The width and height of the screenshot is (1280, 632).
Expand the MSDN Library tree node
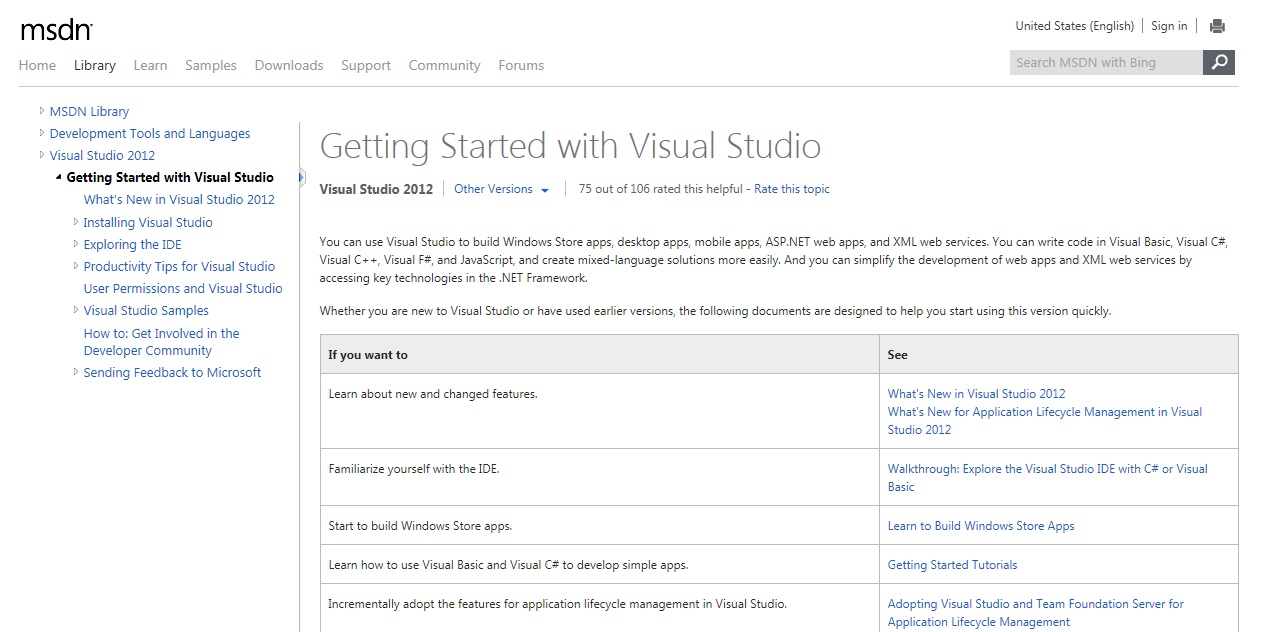tap(42, 111)
